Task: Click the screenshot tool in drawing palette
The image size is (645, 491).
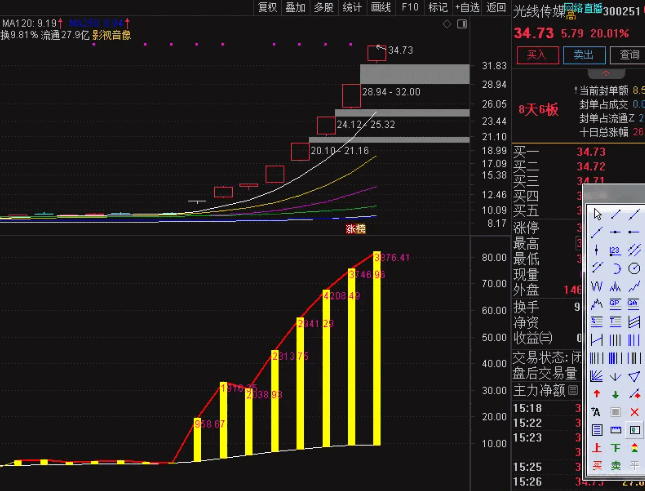Action: click(634, 430)
